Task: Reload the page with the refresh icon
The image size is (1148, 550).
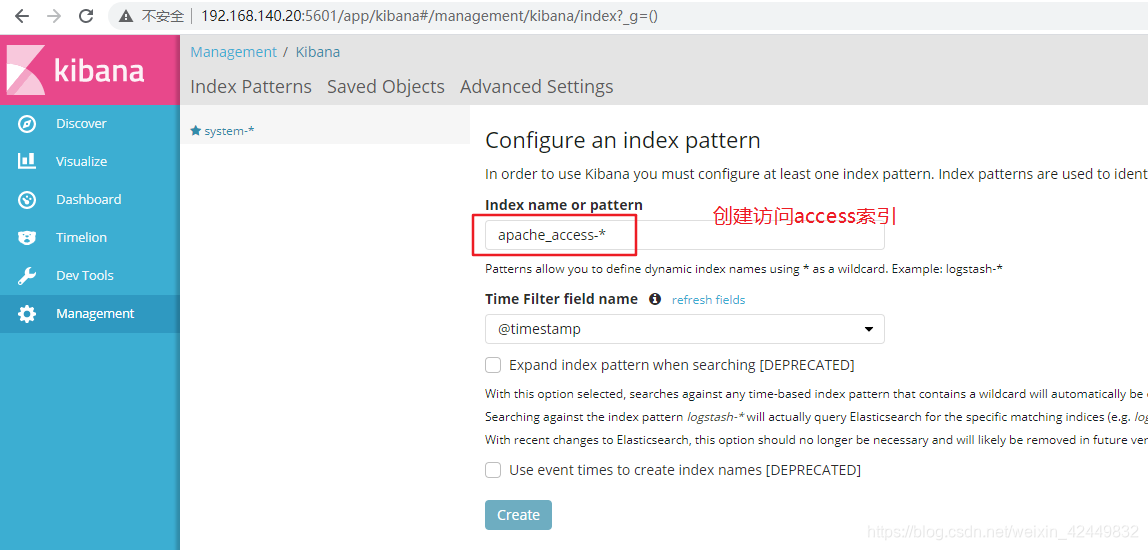Action: [x=86, y=15]
